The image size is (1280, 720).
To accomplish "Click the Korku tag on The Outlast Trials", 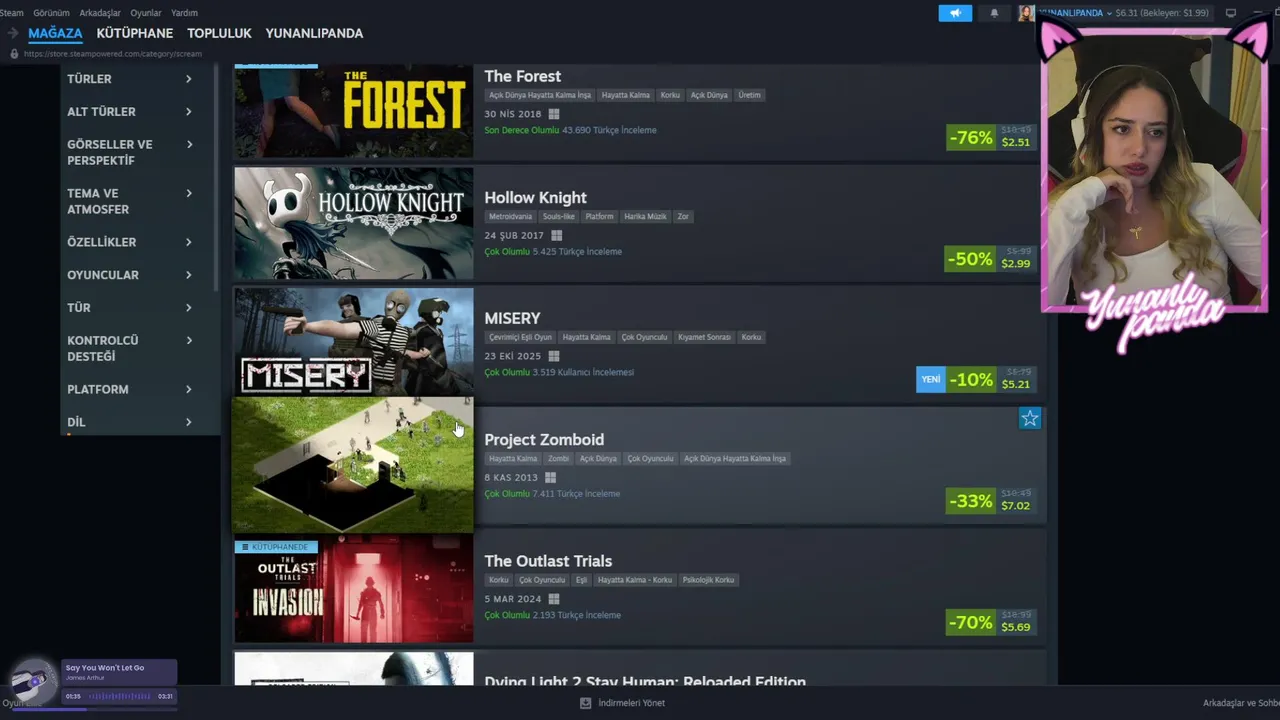I will (499, 580).
